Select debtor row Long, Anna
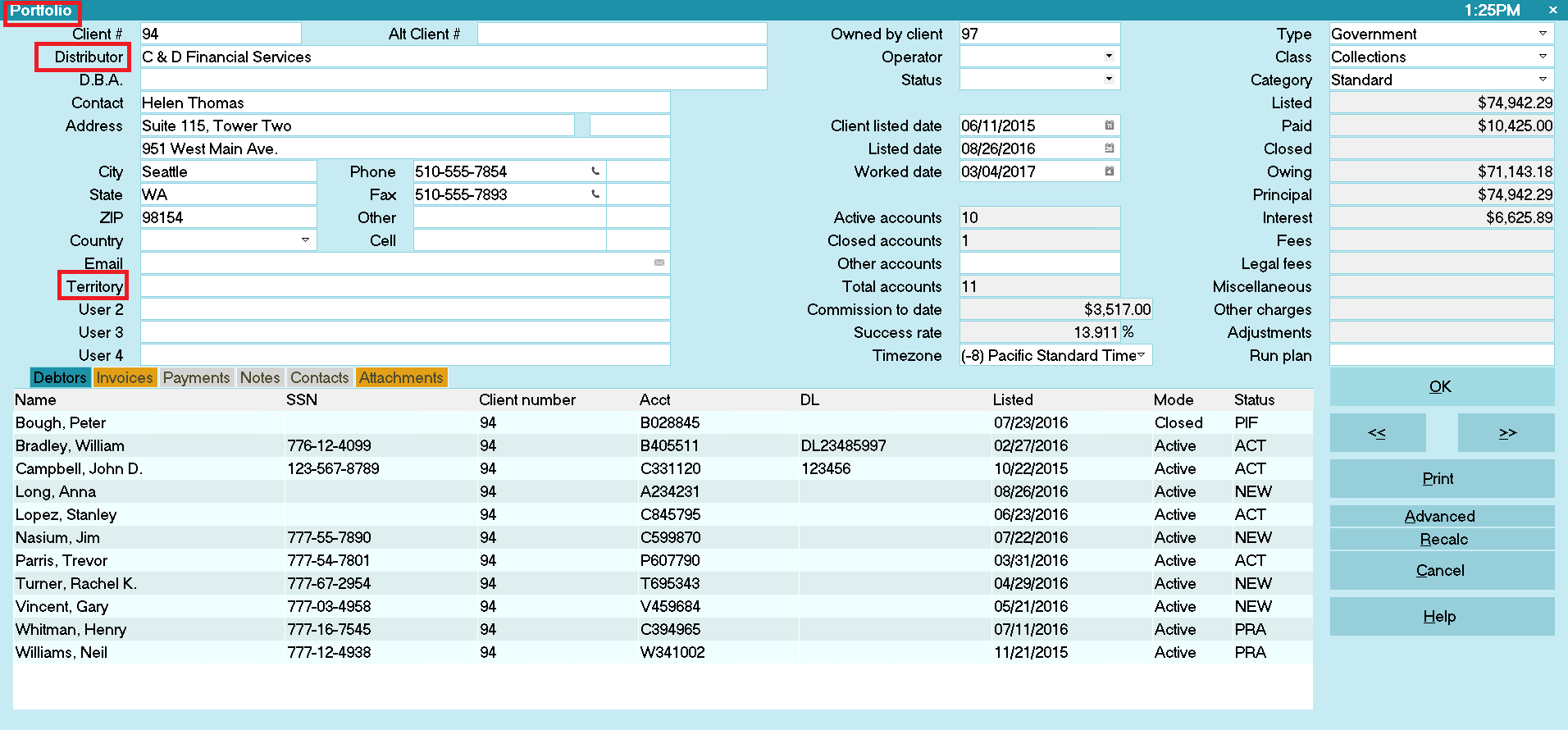This screenshot has height=730, width=1568. point(663,491)
